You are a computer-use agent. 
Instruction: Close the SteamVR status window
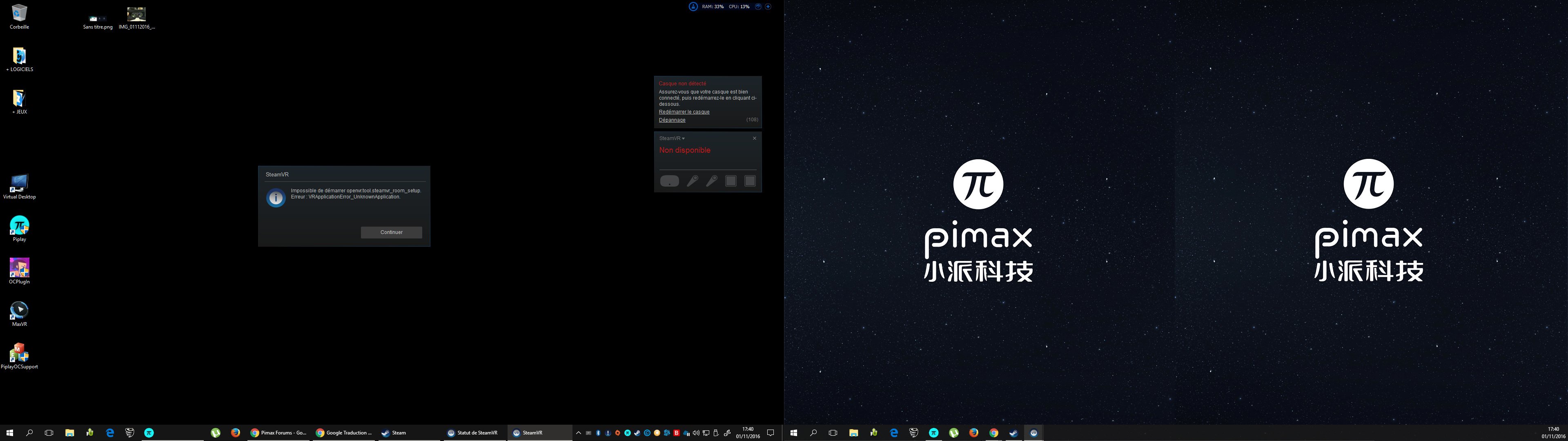coord(754,138)
